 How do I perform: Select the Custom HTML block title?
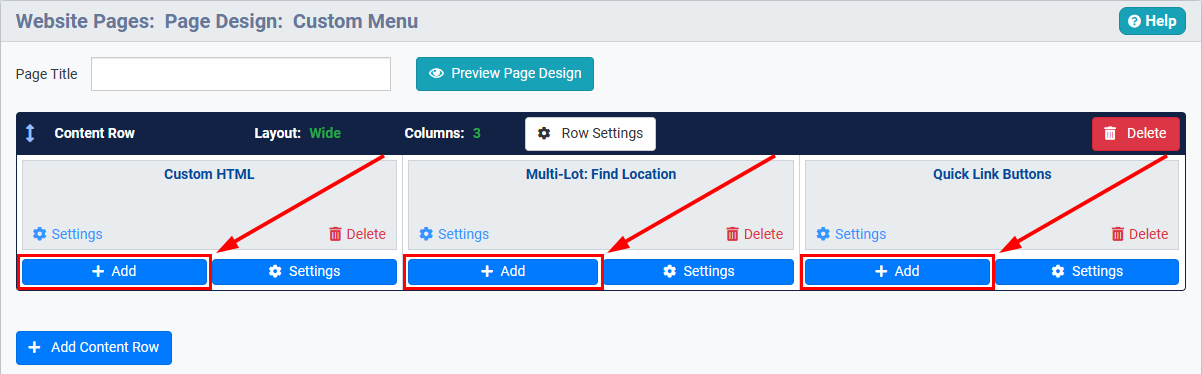tap(209, 174)
